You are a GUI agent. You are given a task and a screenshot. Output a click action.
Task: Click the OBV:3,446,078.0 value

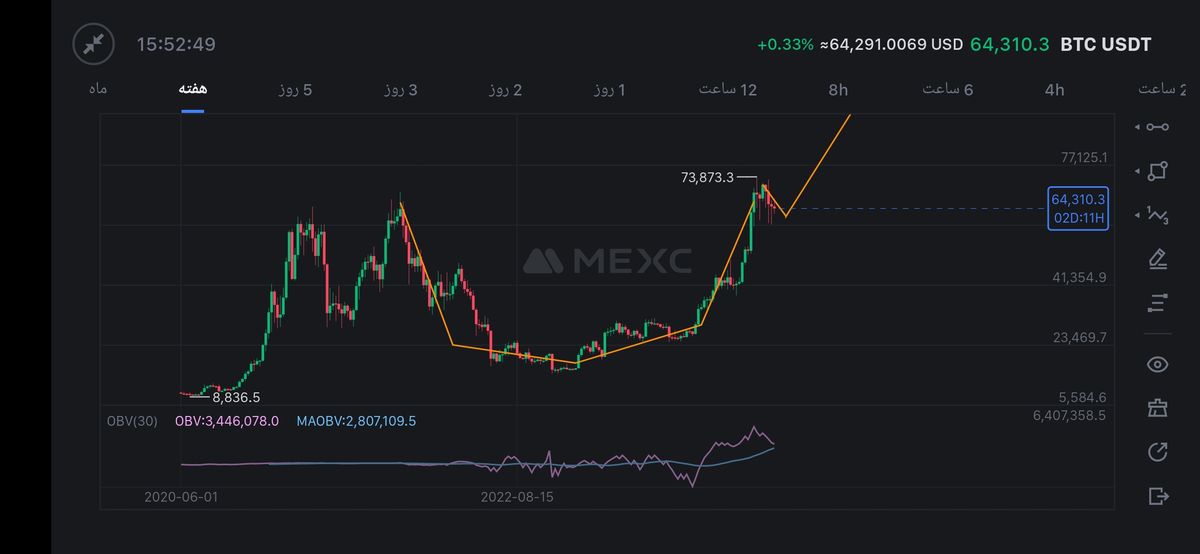[x=227, y=421]
